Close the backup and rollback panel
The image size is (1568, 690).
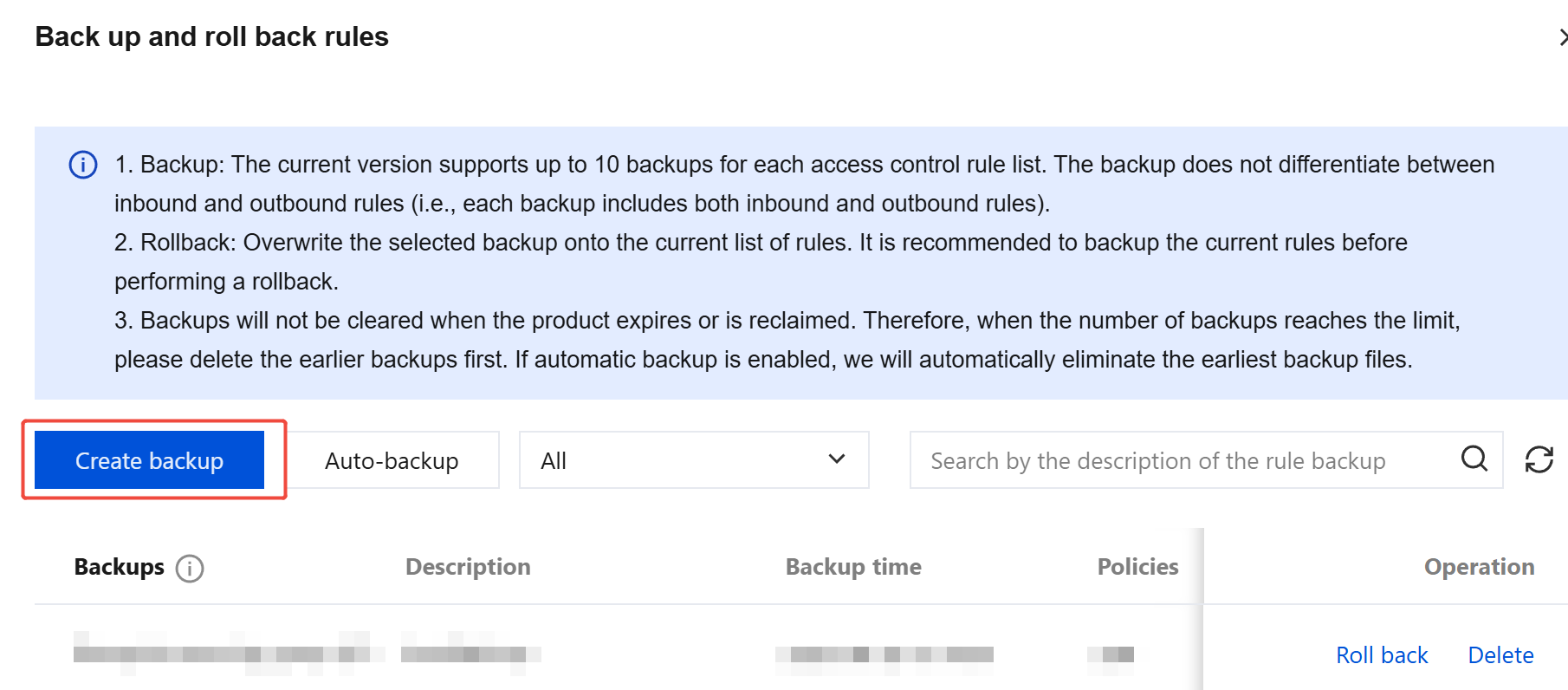click(1561, 37)
